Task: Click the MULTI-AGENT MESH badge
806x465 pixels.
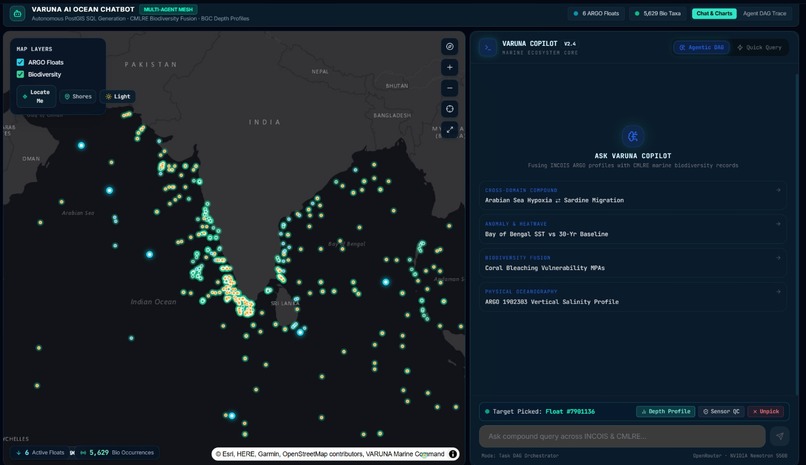Action: [168, 9]
